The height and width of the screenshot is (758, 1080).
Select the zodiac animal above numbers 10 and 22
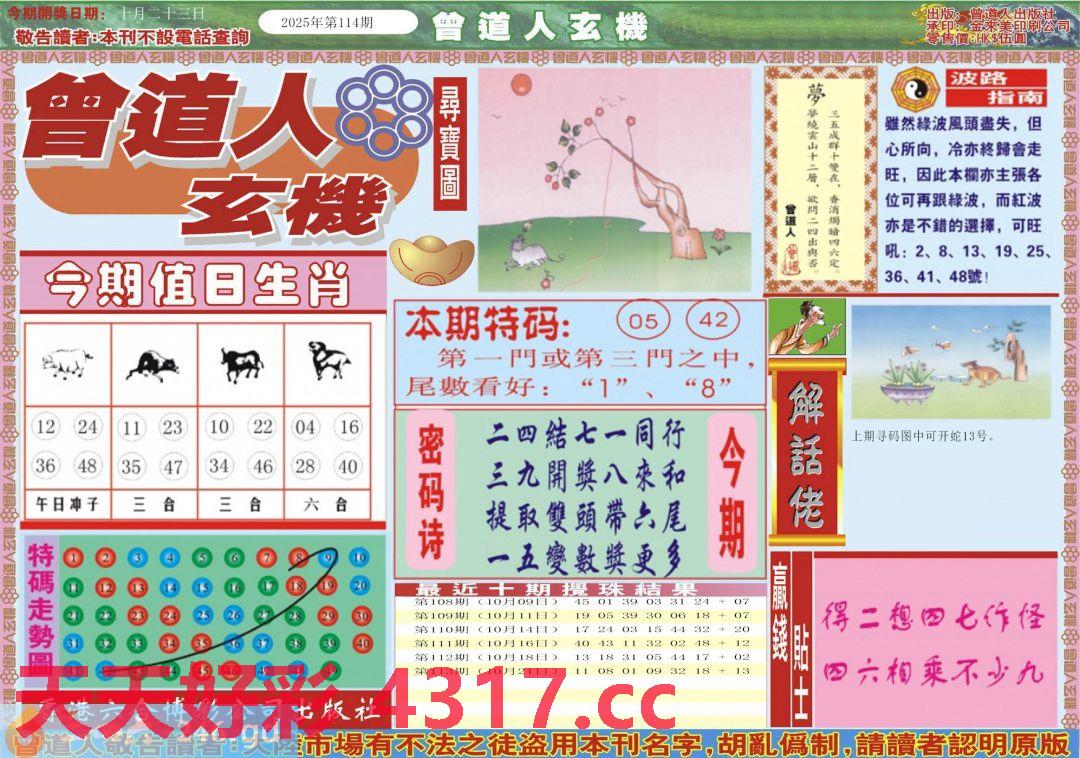240,365
